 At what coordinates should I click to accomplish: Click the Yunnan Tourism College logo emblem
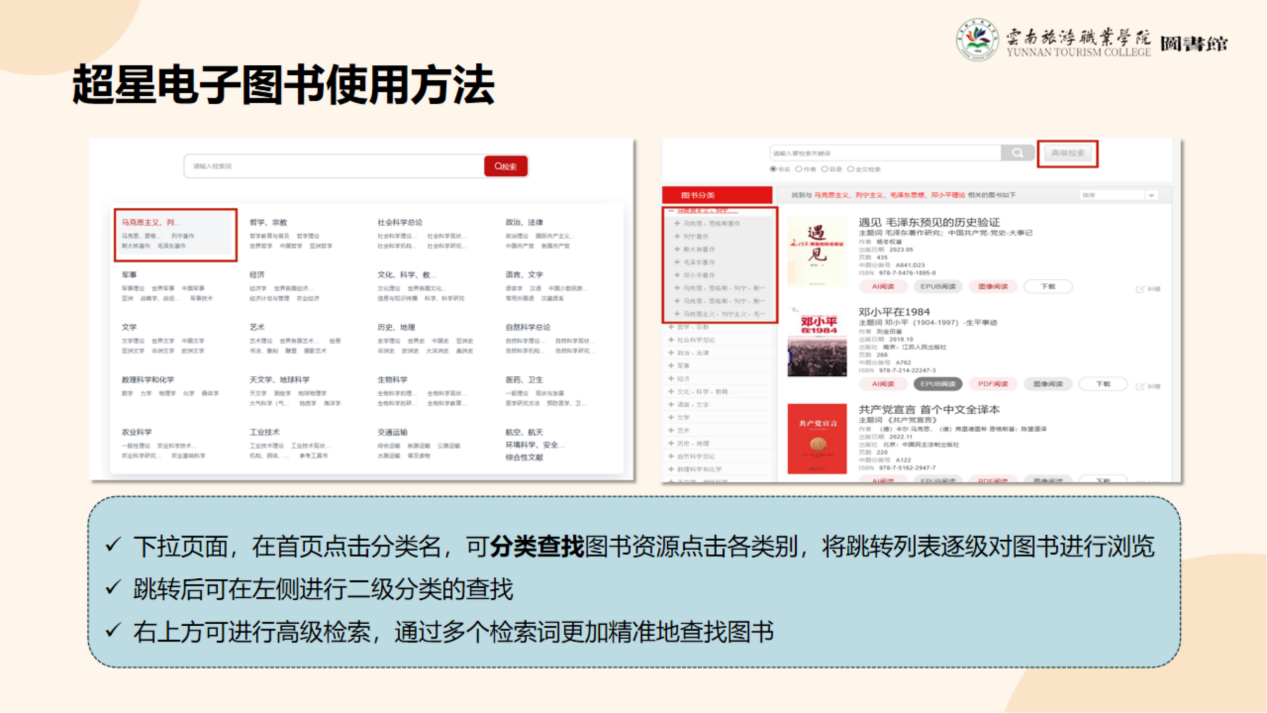(977, 41)
